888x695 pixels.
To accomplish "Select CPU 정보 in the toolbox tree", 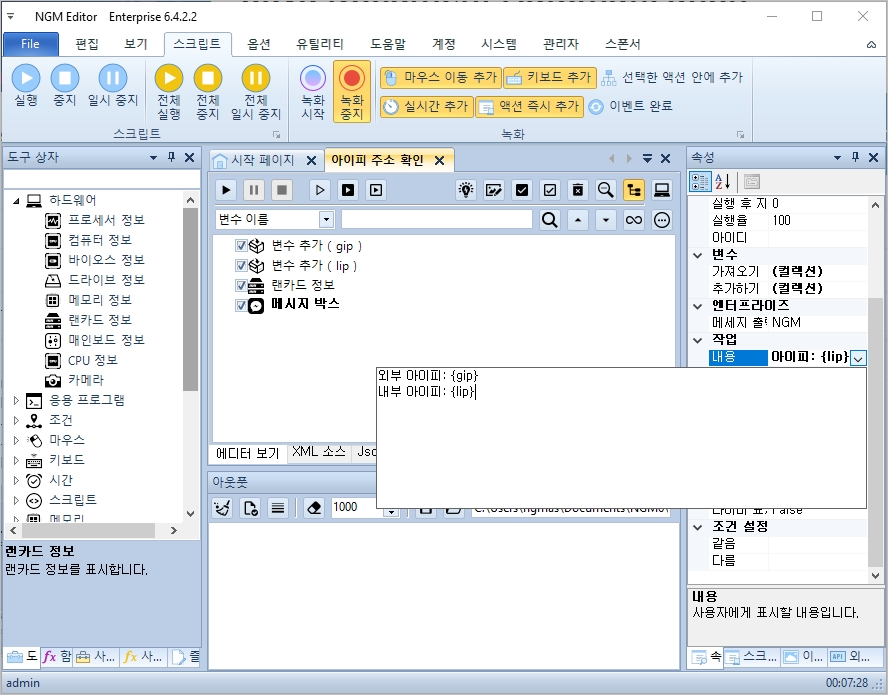I will [92, 360].
